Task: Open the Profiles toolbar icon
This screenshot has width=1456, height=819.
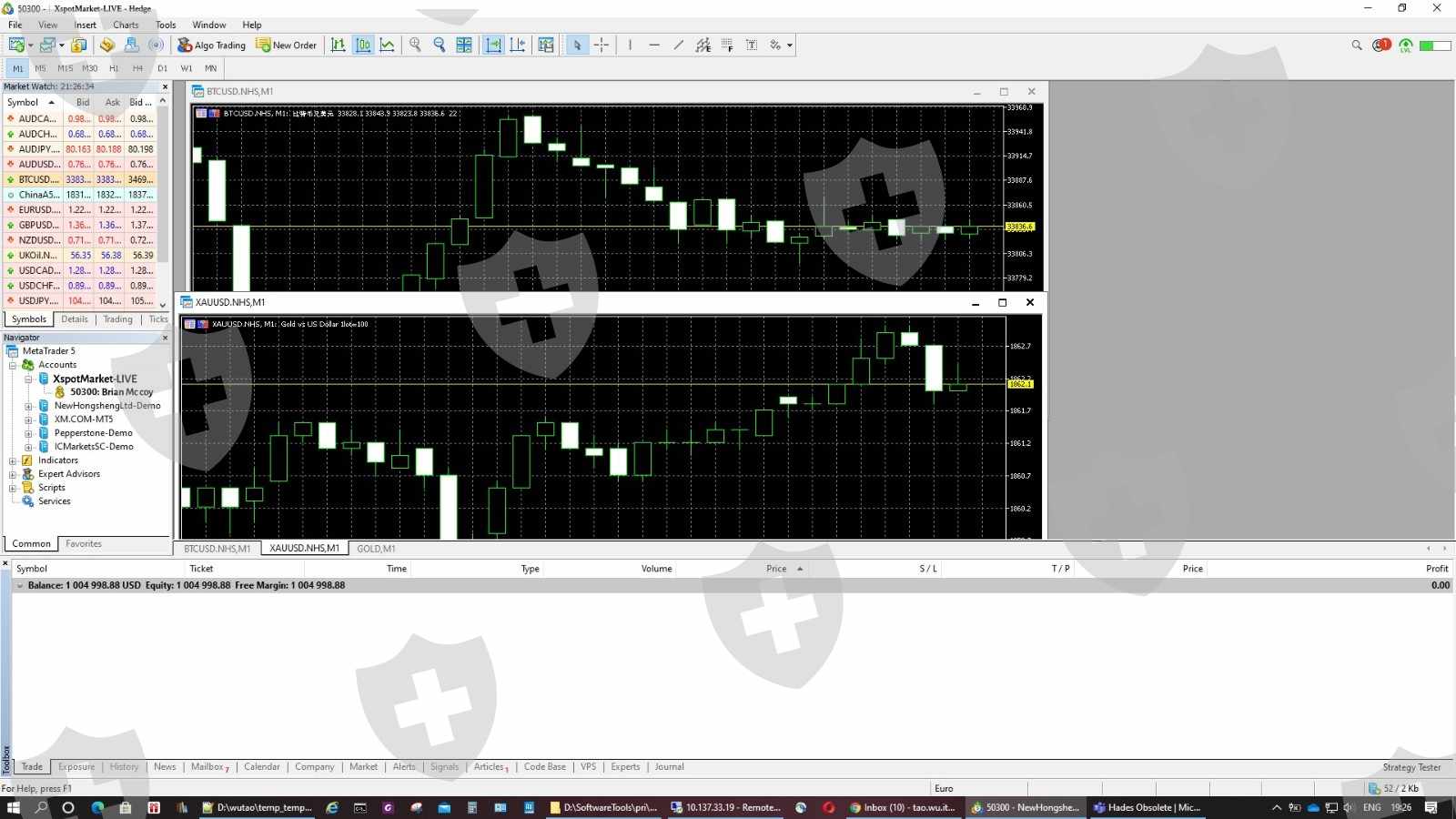Action: [x=47, y=45]
